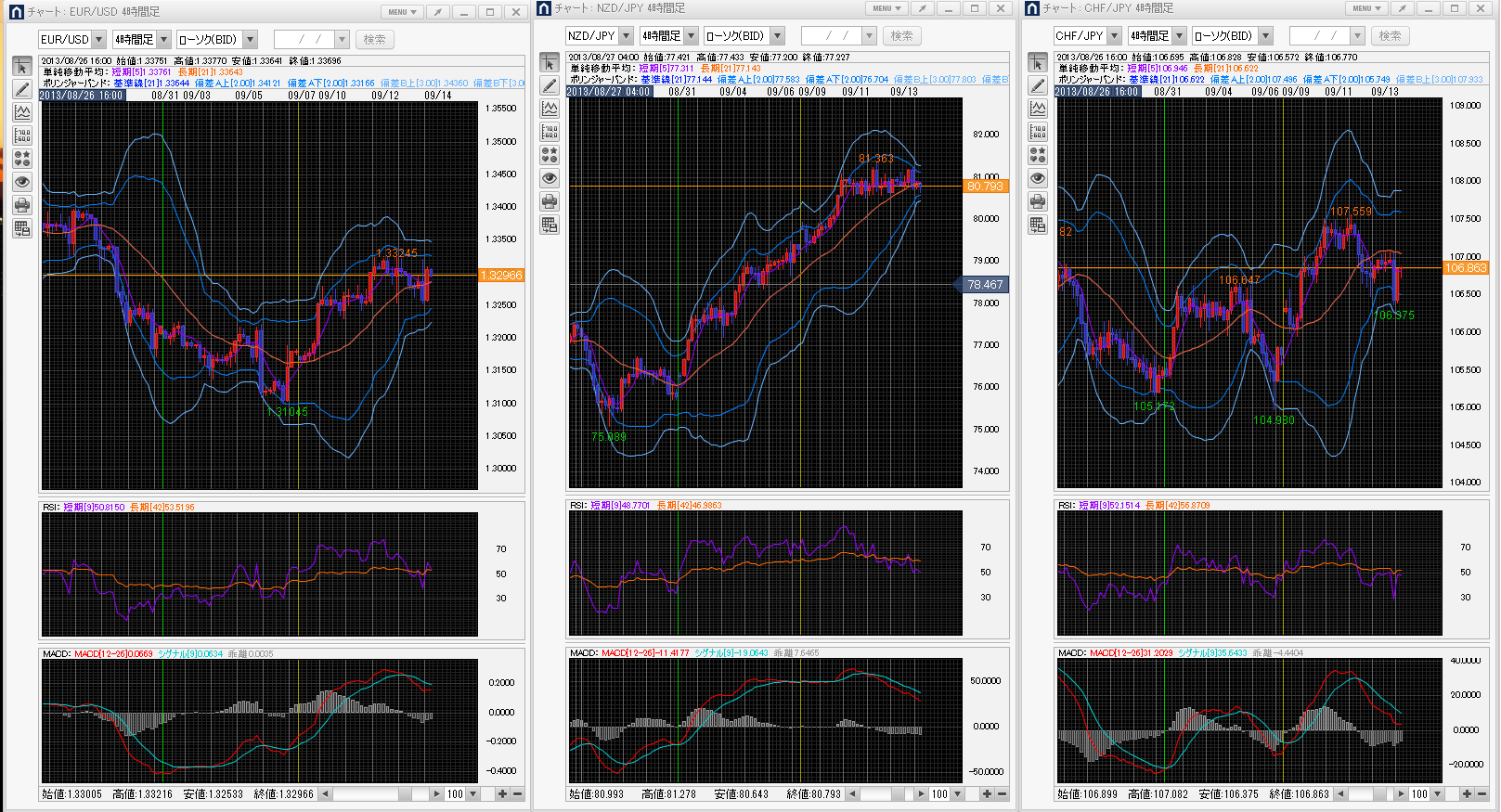Expand the 4時間足 timeframe dropdown in NZD/JPY chart
The image size is (1501, 812).
(691, 36)
